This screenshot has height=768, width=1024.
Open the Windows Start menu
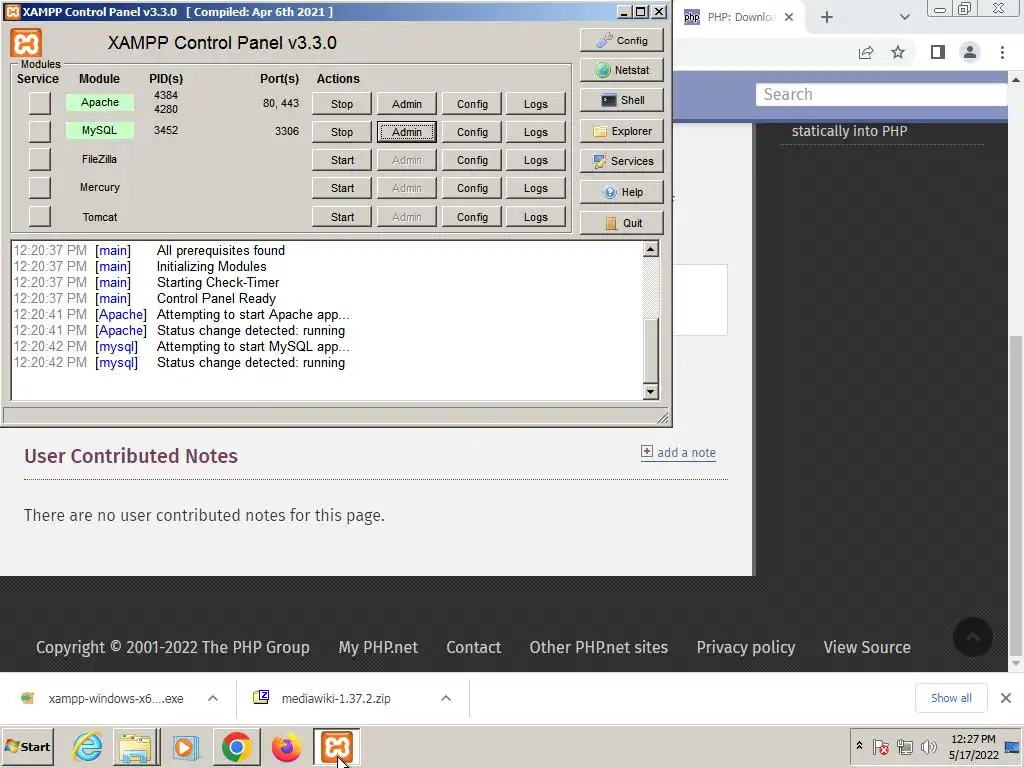(27, 746)
